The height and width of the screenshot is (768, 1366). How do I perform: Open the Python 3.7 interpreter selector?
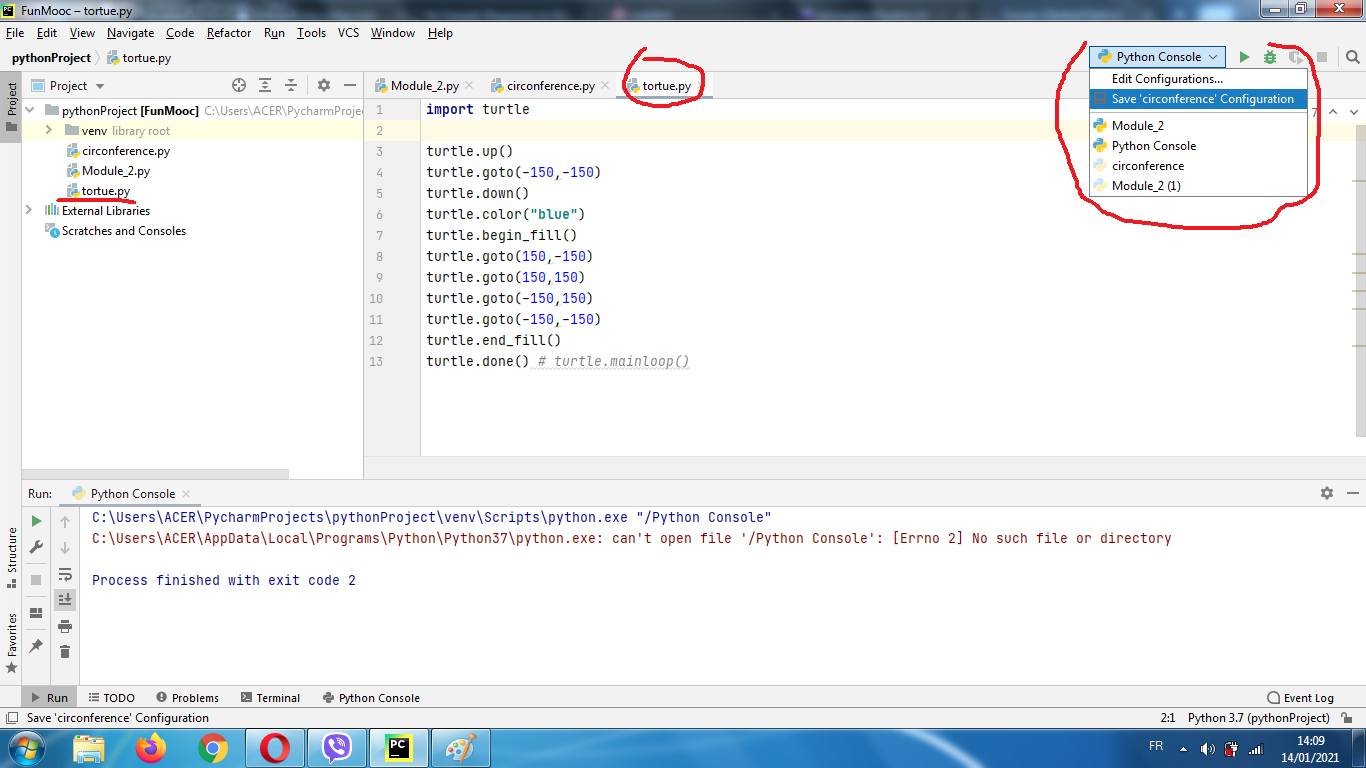pos(1258,717)
